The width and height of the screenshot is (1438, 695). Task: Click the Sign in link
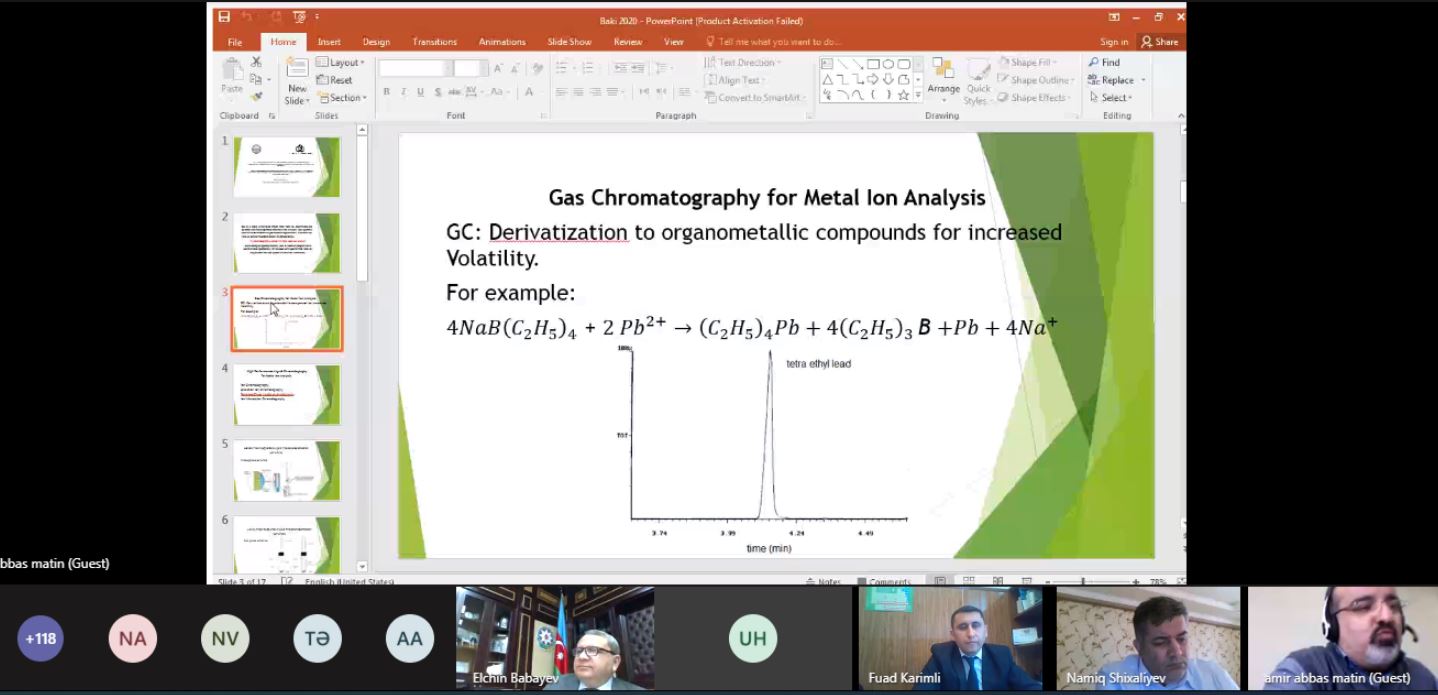tap(1114, 42)
